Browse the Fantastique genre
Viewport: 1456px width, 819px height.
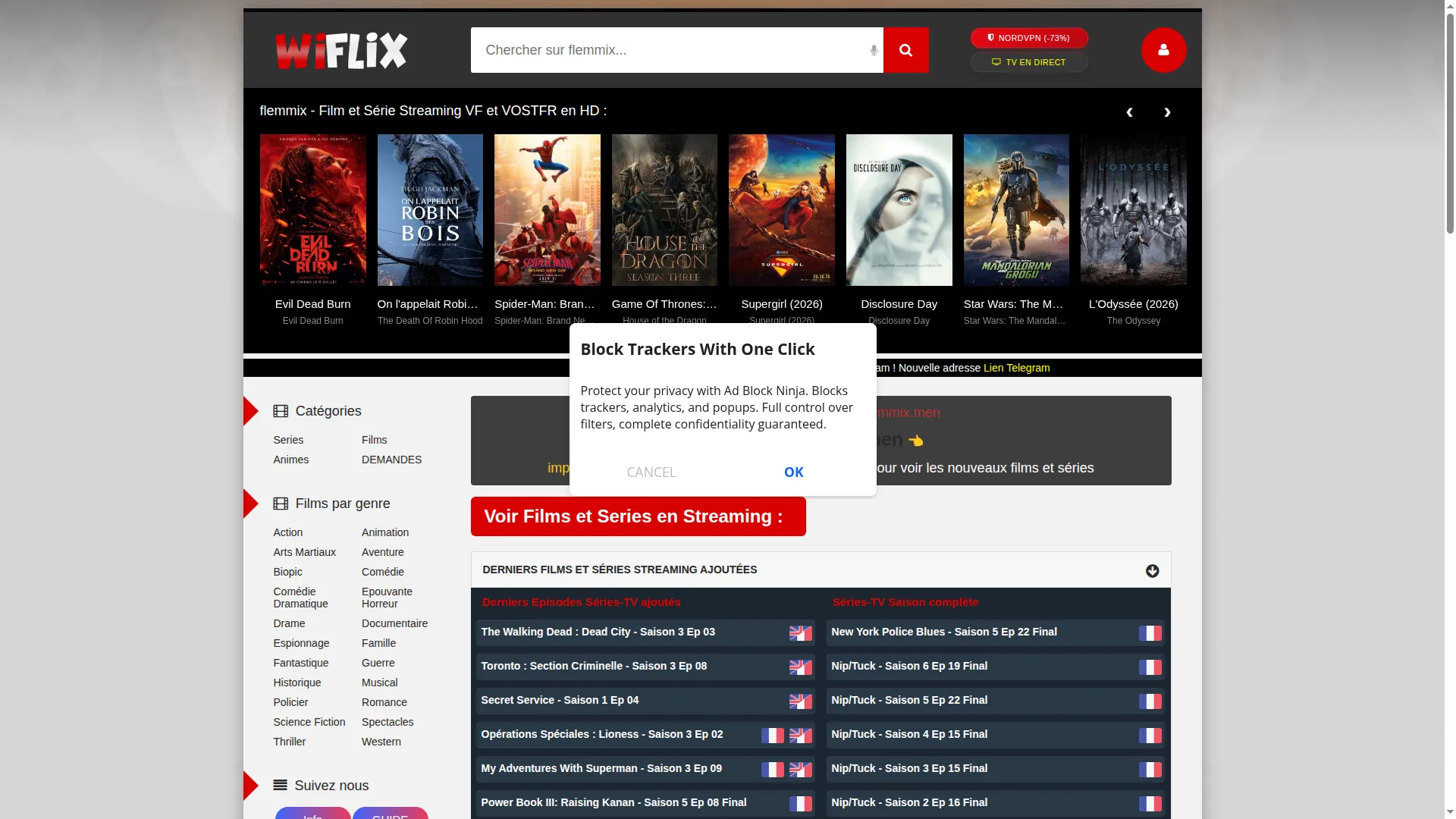(x=301, y=663)
